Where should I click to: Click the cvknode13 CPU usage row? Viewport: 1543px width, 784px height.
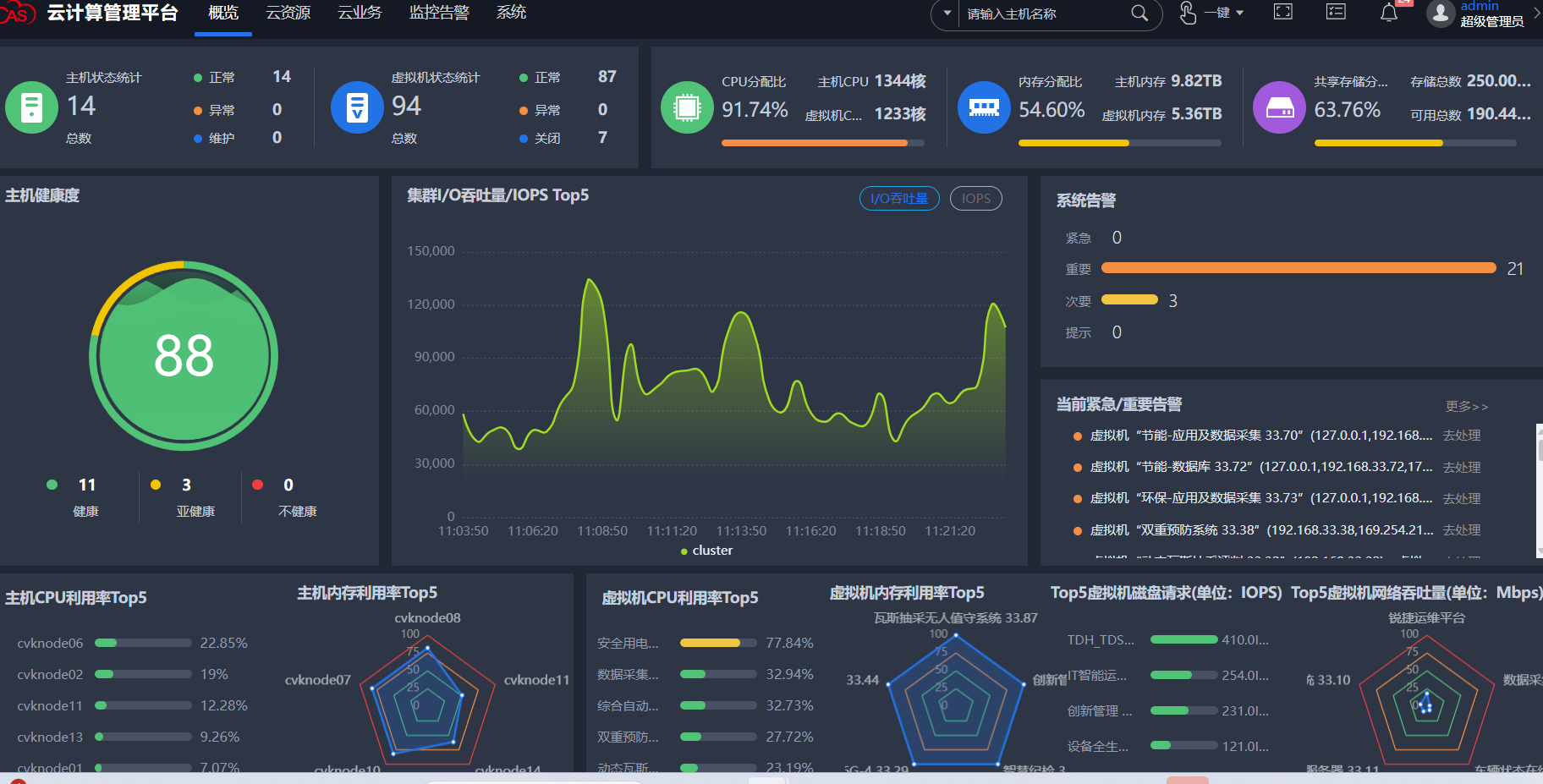click(129, 737)
